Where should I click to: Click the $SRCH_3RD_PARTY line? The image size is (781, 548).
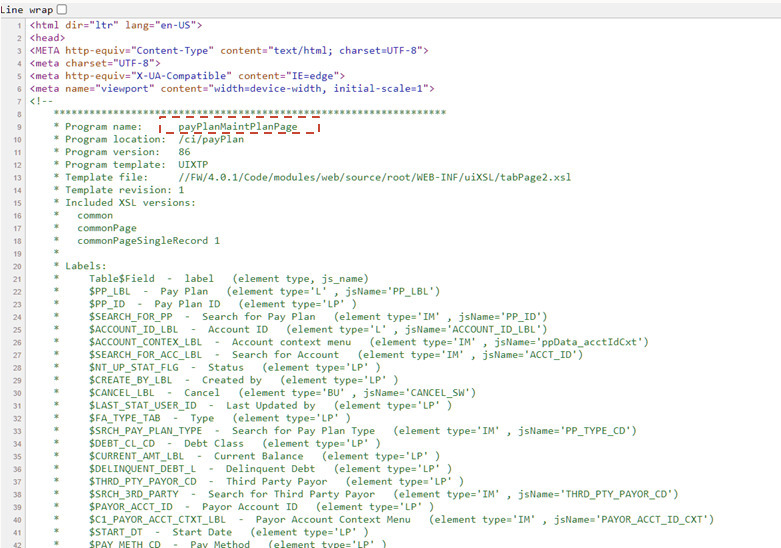pos(384,495)
